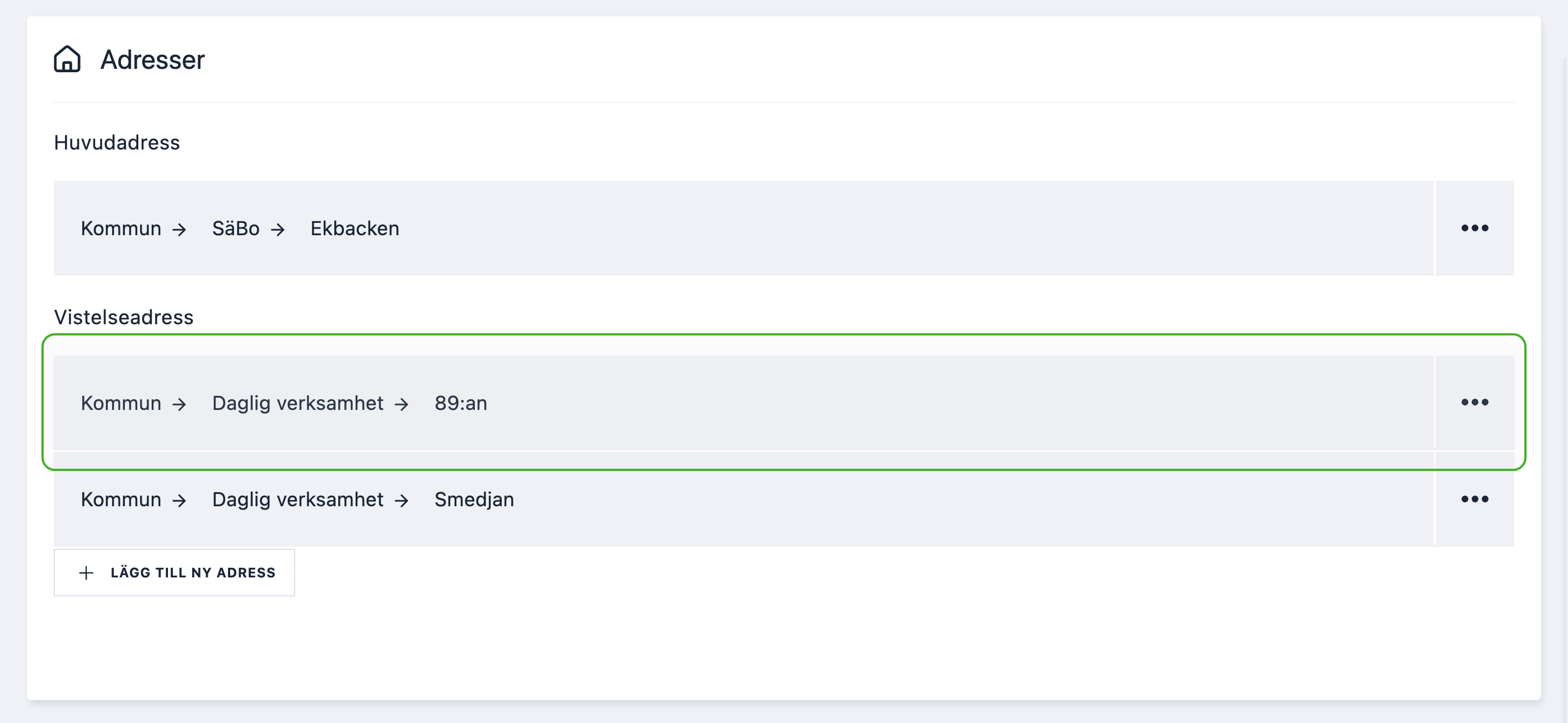Click the Huvudadress section label
This screenshot has width=1568, height=723.
pyautogui.click(x=117, y=142)
